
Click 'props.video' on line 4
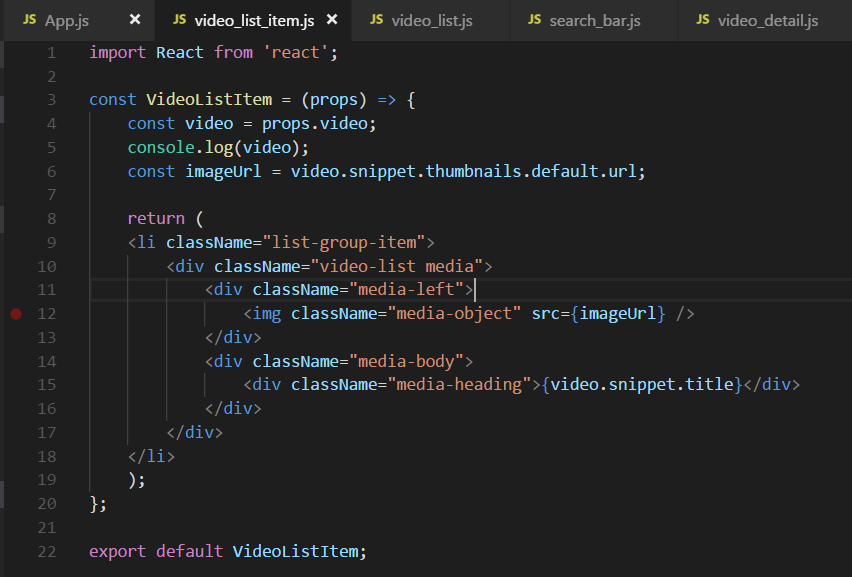pyautogui.click(x=315, y=124)
